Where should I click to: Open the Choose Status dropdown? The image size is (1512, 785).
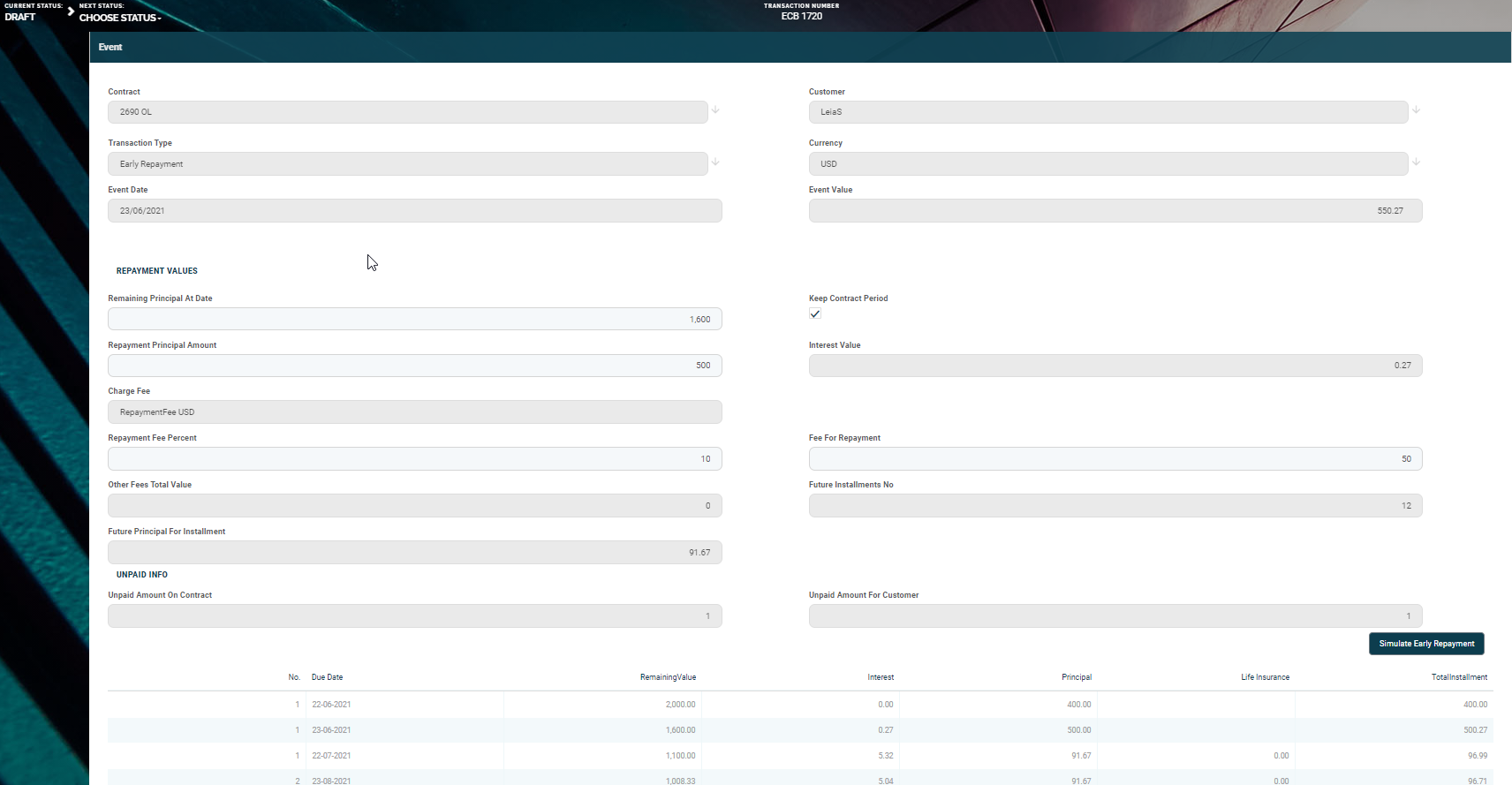pyautogui.click(x=120, y=18)
